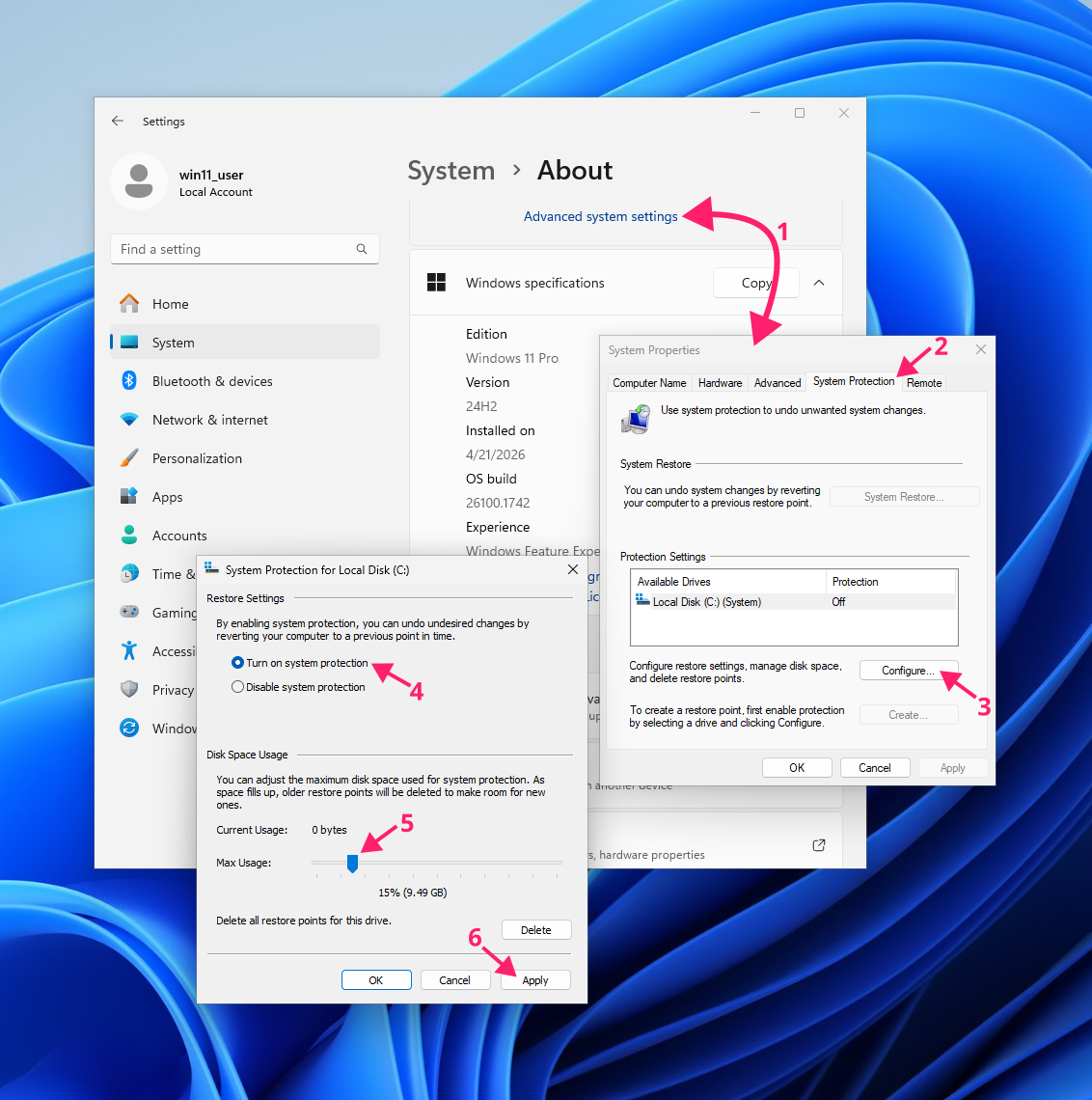The width and height of the screenshot is (1092, 1100).
Task: Click the Apps icon in sidebar
Action: [129, 497]
